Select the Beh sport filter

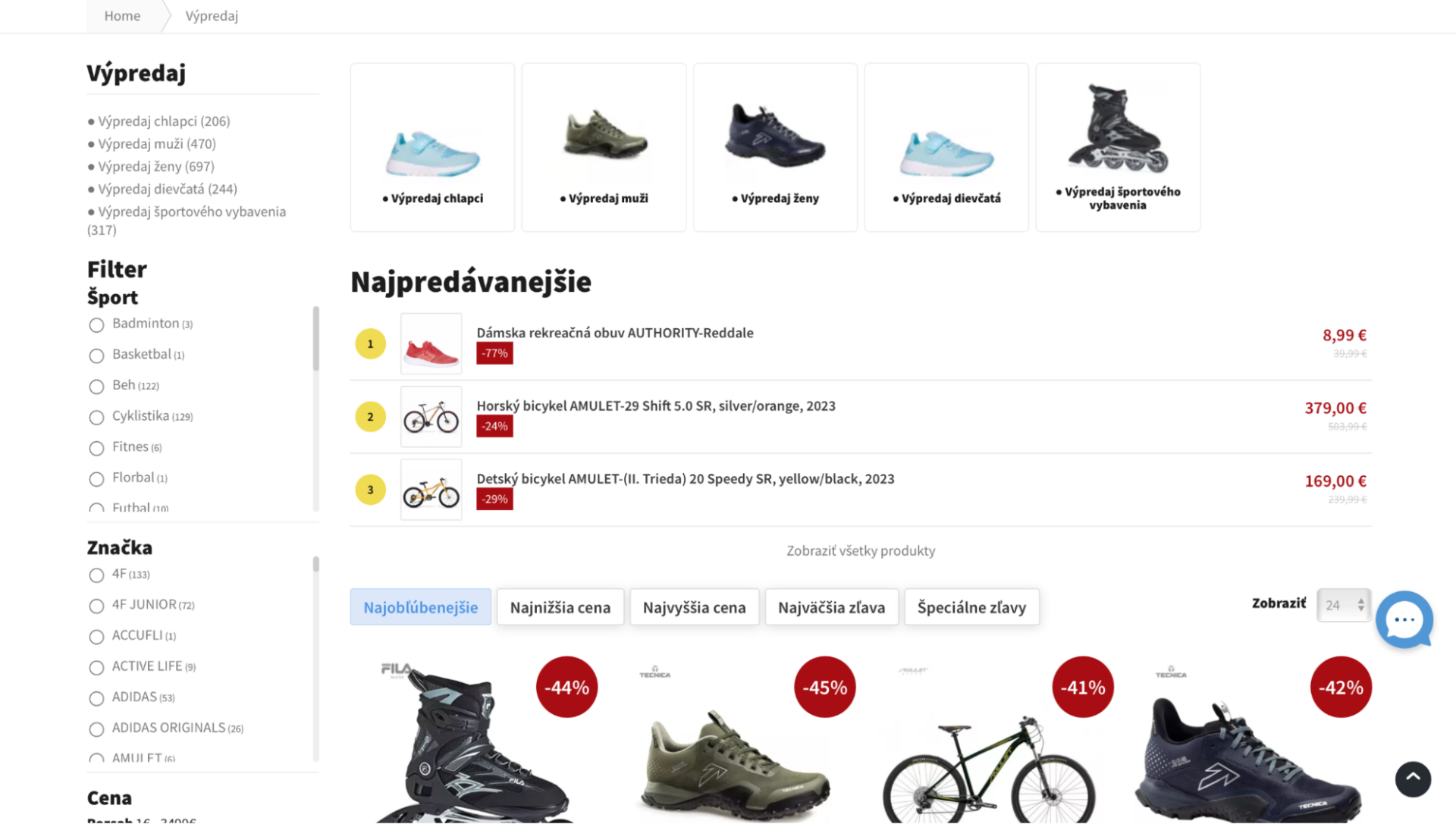click(x=96, y=386)
